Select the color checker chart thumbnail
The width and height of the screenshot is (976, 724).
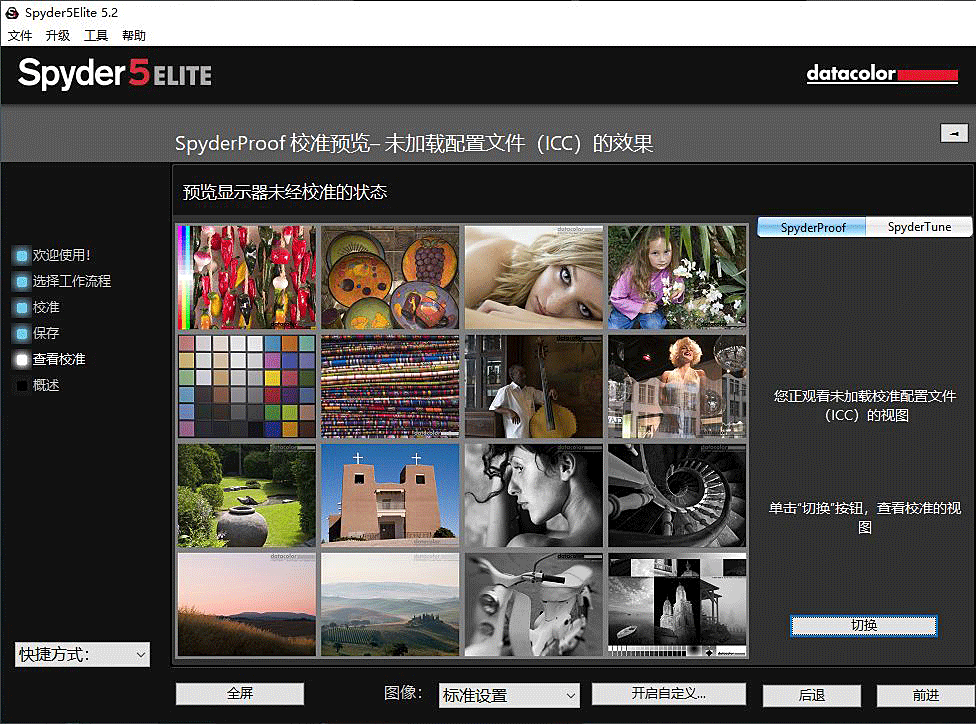pos(246,386)
